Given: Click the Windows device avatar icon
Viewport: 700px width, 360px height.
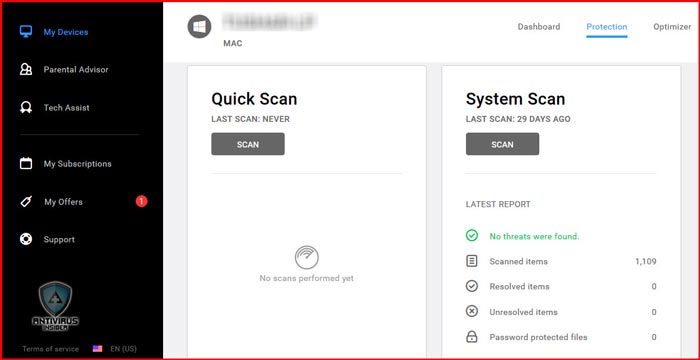Looking at the screenshot, I should pyautogui.click(x=199, y=26).
